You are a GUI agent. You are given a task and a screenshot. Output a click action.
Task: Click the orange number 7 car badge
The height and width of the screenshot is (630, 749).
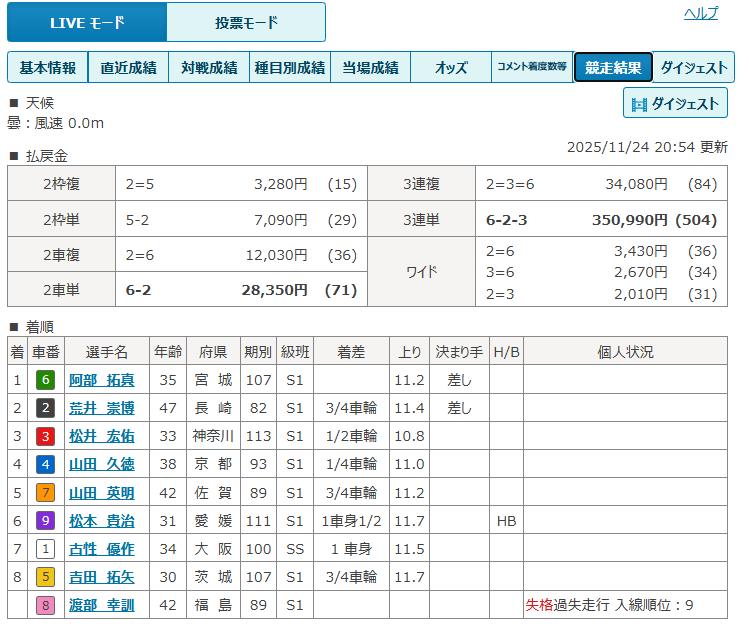tap(45, 492)
